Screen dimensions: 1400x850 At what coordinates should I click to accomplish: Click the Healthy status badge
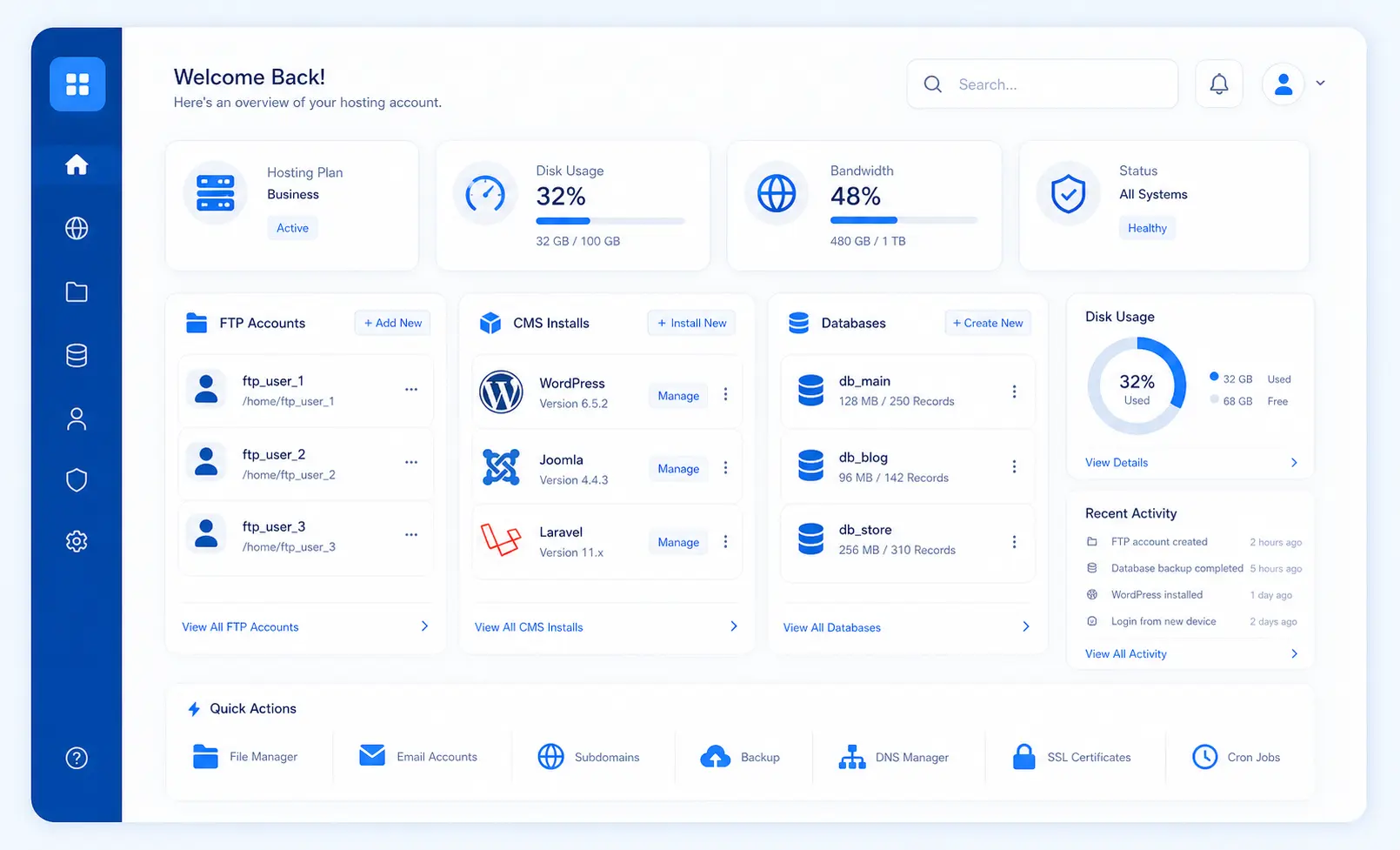coord(1147,228)
